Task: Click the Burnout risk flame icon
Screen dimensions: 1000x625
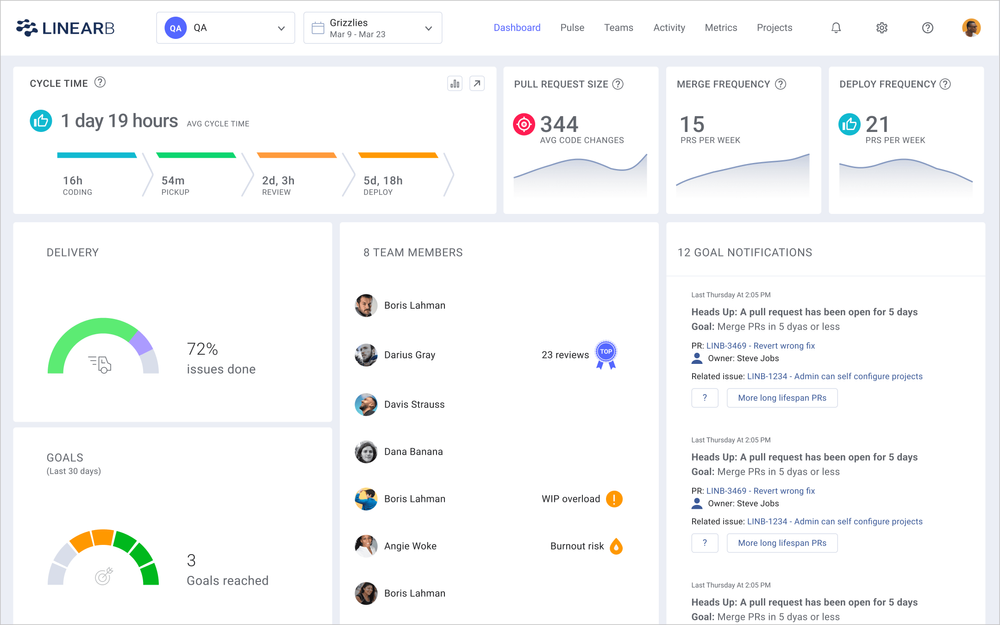Action: coord(615,546)
